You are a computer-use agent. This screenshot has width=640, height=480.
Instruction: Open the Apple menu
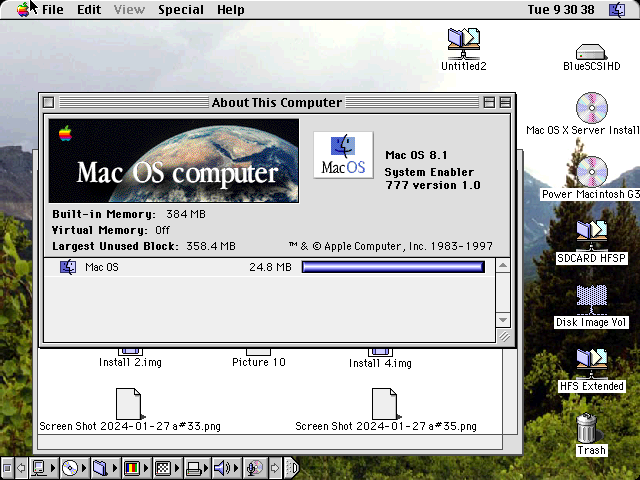point(23,9)
